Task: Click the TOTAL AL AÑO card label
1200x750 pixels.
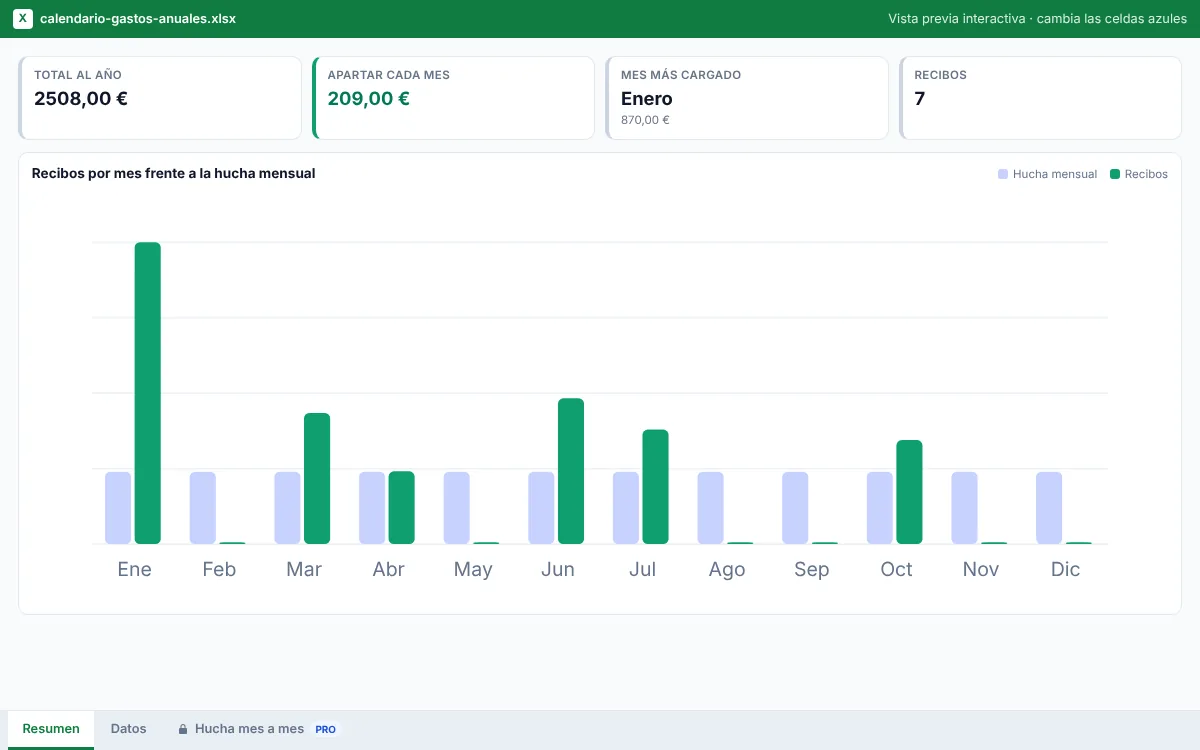Action: click(78, 75)
